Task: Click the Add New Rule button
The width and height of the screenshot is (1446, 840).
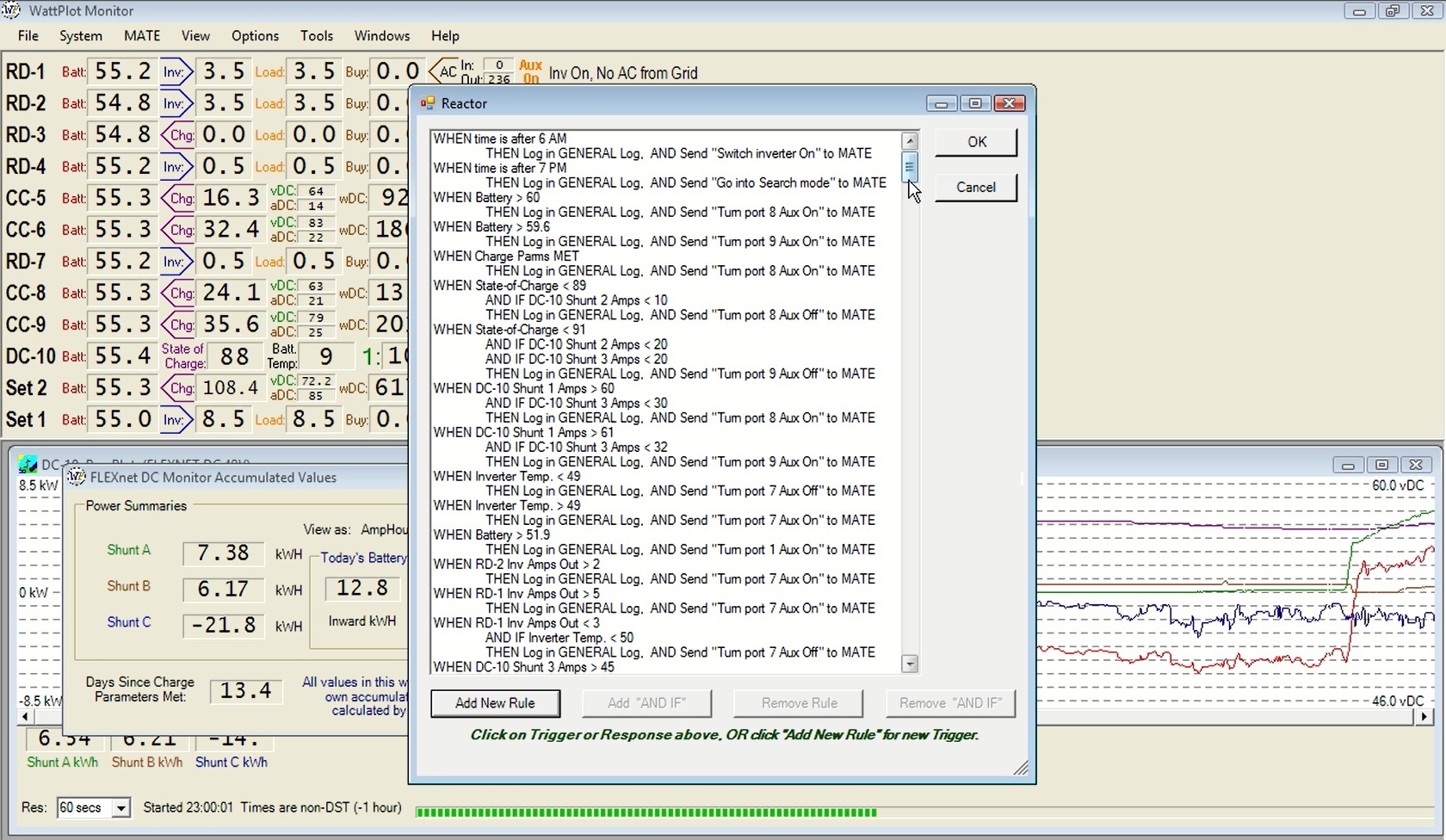Action: pos(495,703)
